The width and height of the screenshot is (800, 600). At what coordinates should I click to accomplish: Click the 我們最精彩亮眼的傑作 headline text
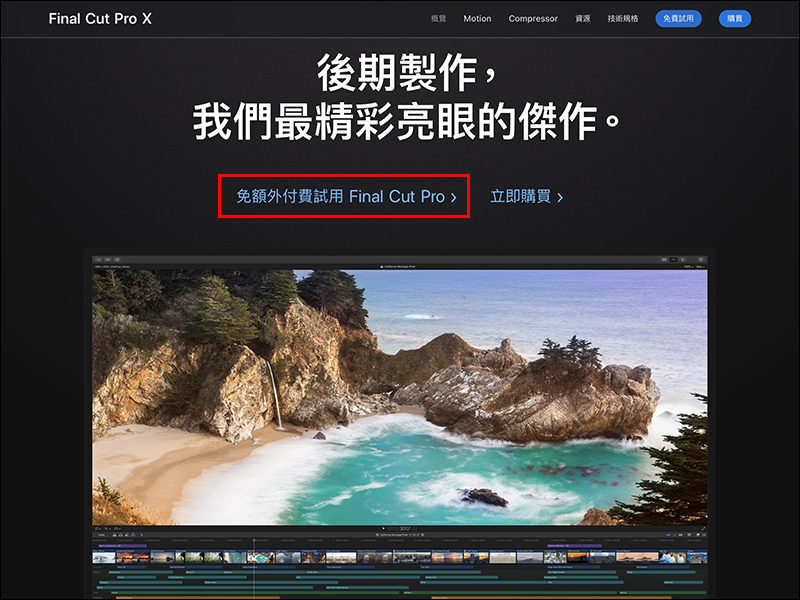[406, 121]
